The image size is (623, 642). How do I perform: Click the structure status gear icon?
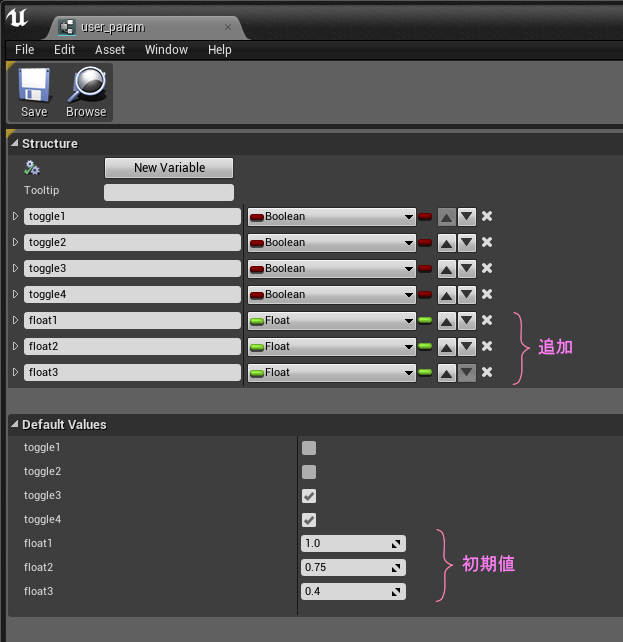coord(32,168)
